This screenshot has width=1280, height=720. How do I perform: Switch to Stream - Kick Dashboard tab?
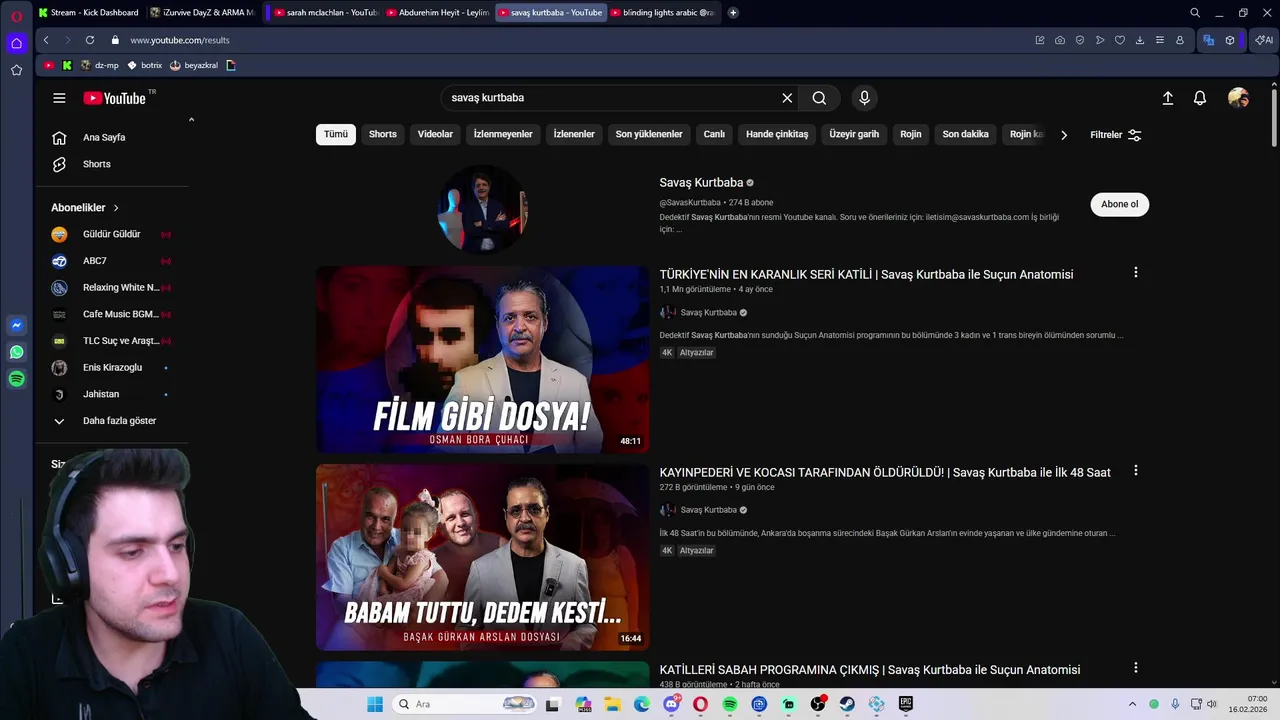90,13
